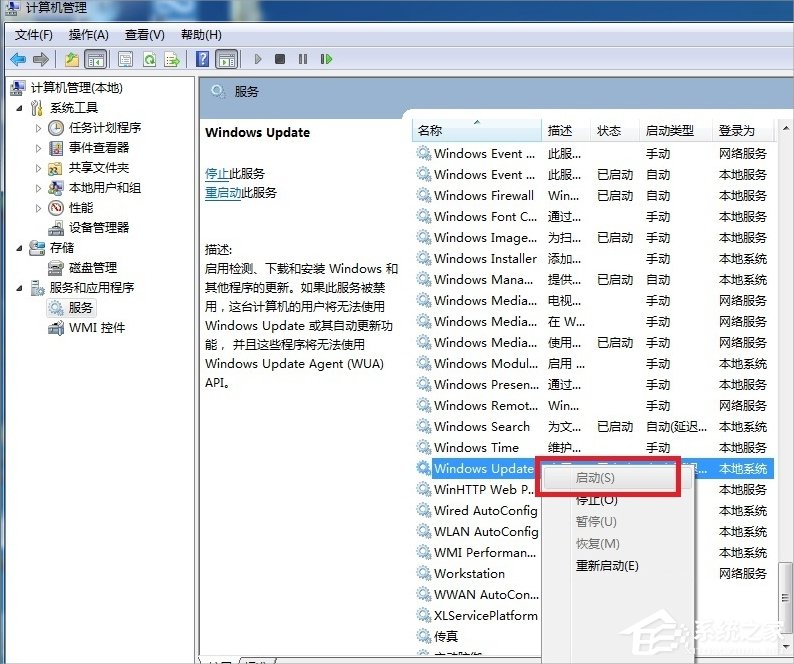The image size is (794, 664).
Task: Click the Back arrow toolbar icon
Action: (18, 59)
